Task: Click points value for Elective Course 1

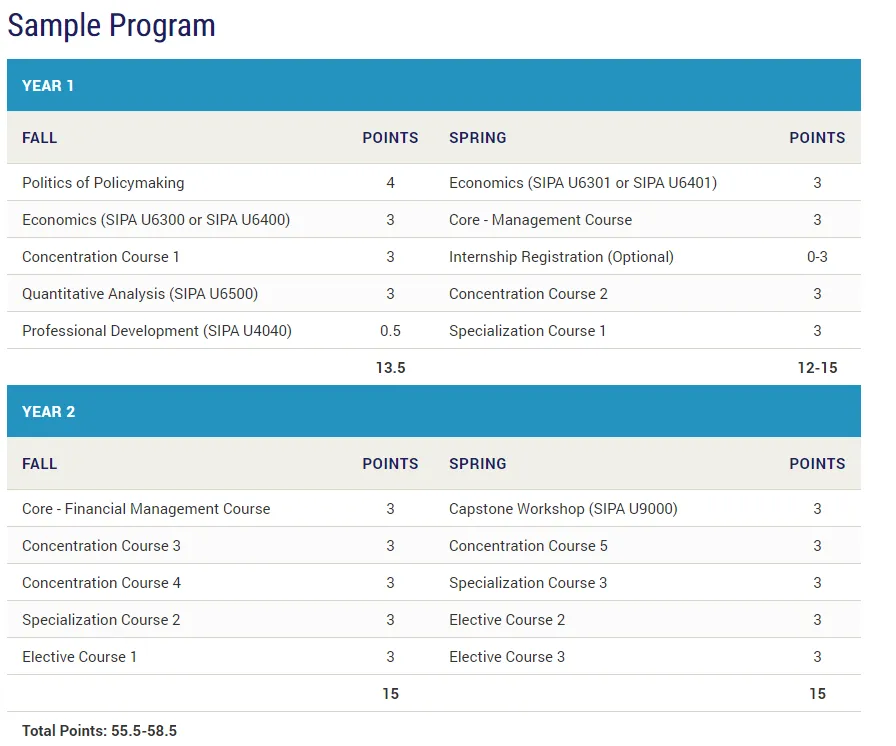Action: tap(390, 657)
